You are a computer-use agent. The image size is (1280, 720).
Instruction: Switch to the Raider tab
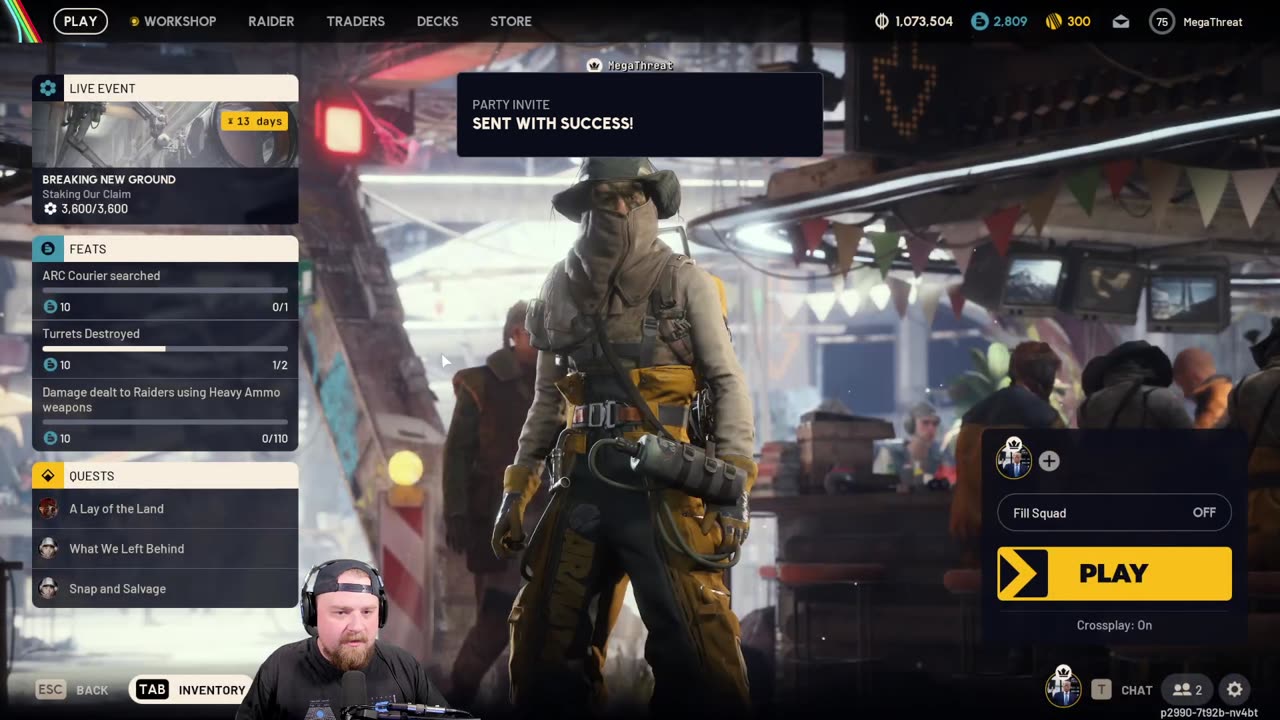click(271, 21)
